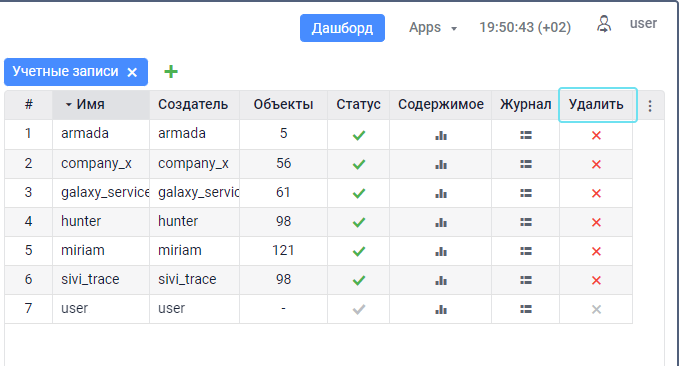This screenshot has height=366, width=679.
Task: Open contents chart icon for user row
Action: [x=441, y=310]
